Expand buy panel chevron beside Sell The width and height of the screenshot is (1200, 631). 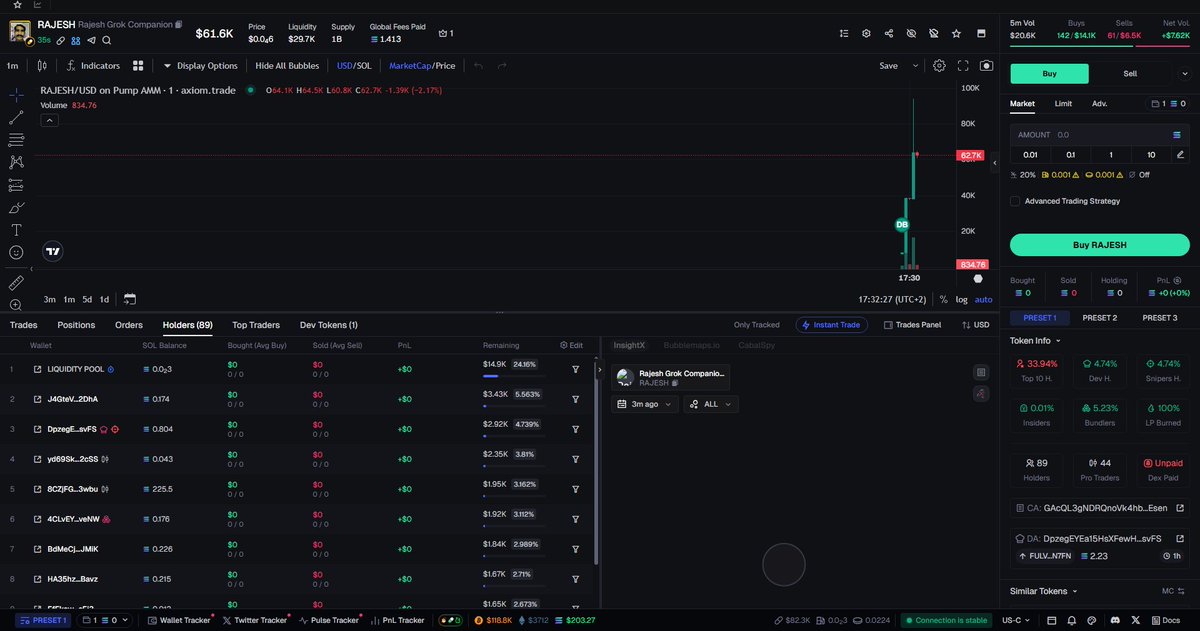tap(1185, 73)
